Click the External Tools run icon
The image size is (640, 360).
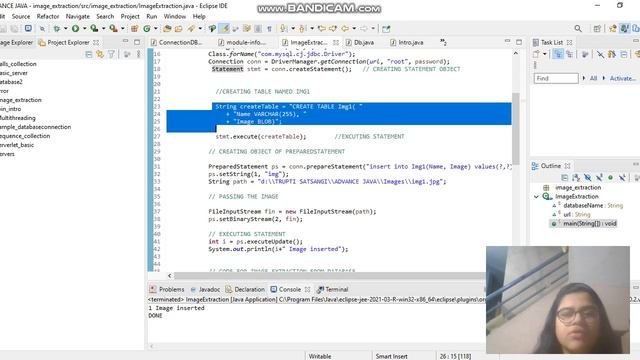[x=113, y=28]
